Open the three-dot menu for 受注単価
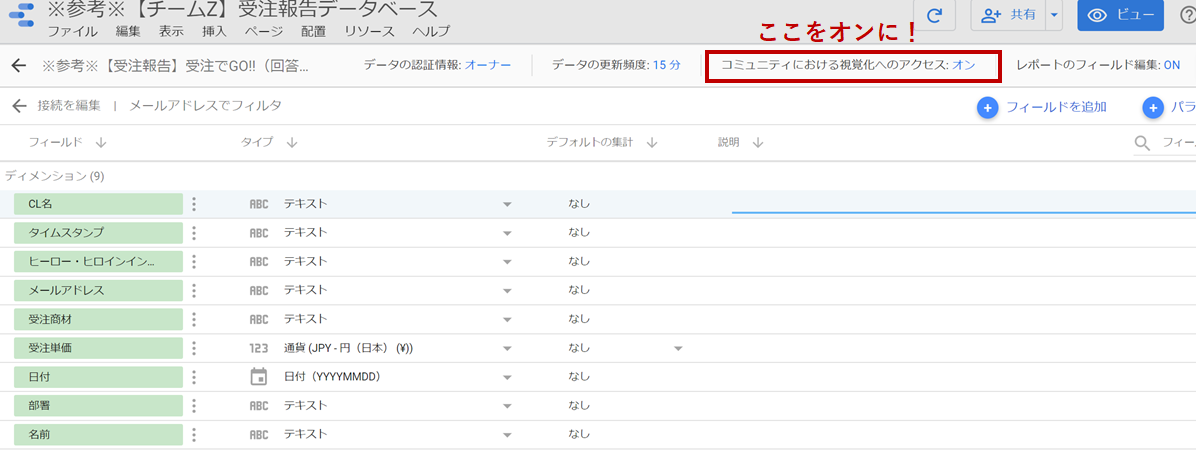The image size is (1196, 456). tap(195, 348)
